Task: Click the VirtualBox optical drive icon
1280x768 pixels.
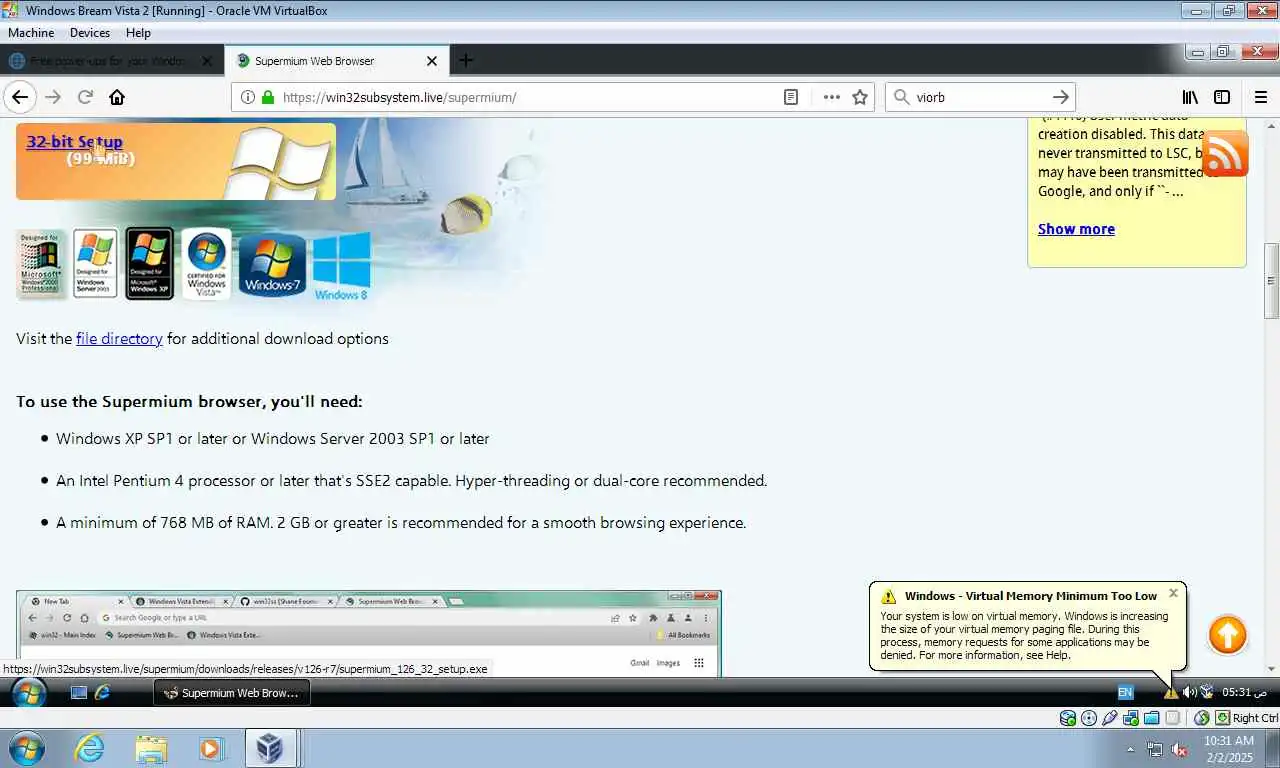Action: pyautogui.click(x=1089, y=718)
